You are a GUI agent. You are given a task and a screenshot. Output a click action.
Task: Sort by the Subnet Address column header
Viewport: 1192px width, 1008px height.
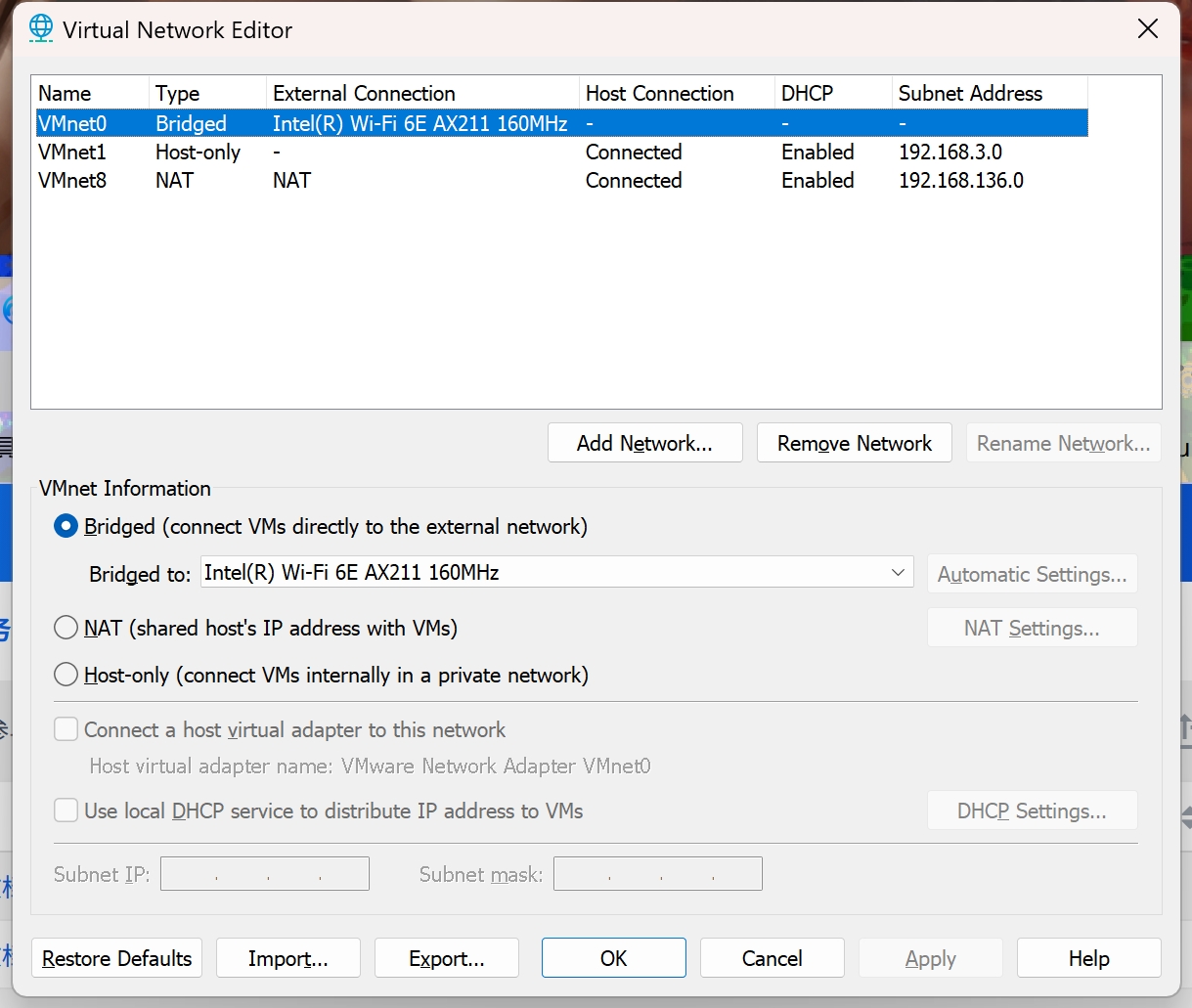coord(988,94)
